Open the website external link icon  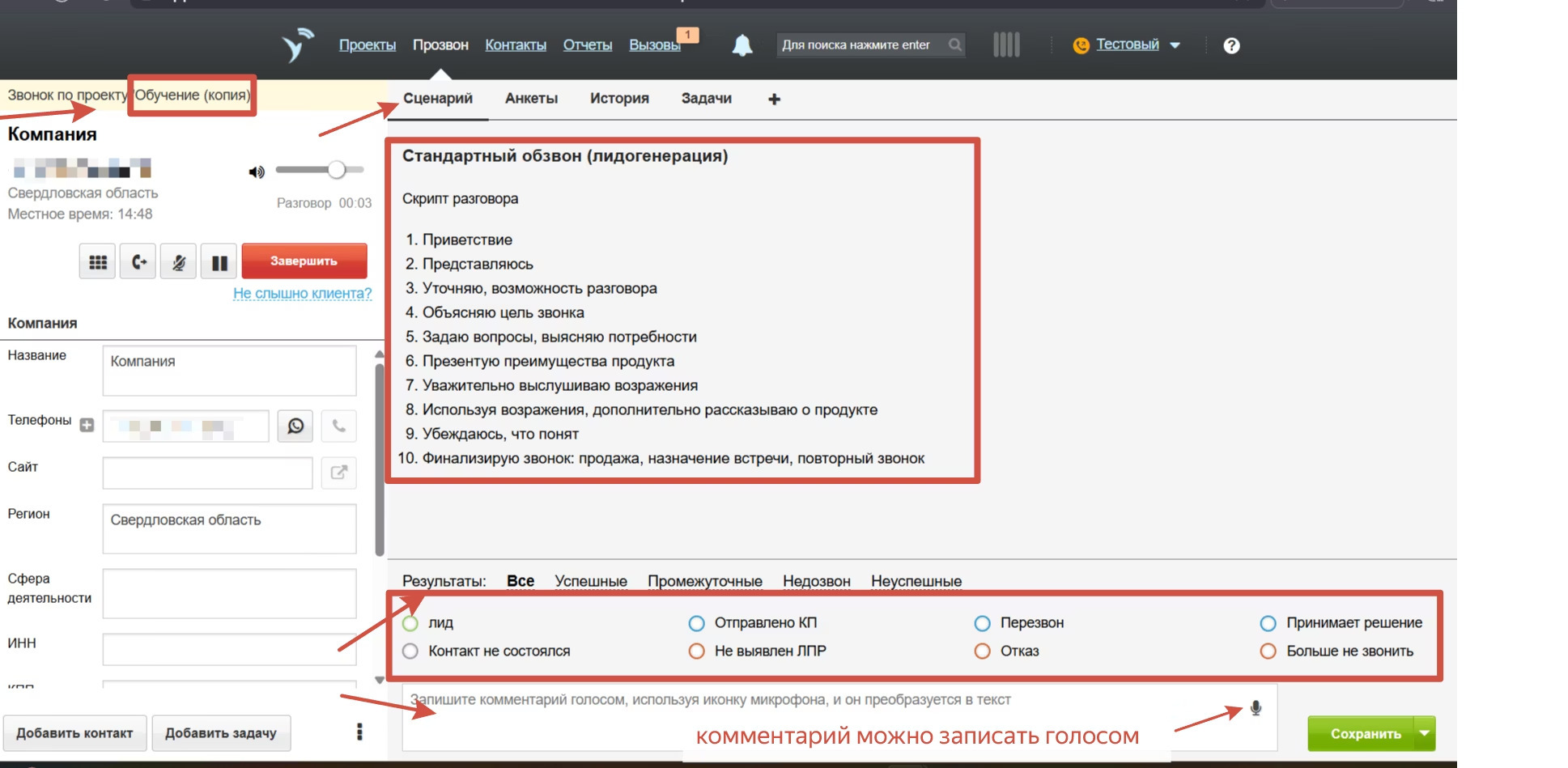[339, 473]
